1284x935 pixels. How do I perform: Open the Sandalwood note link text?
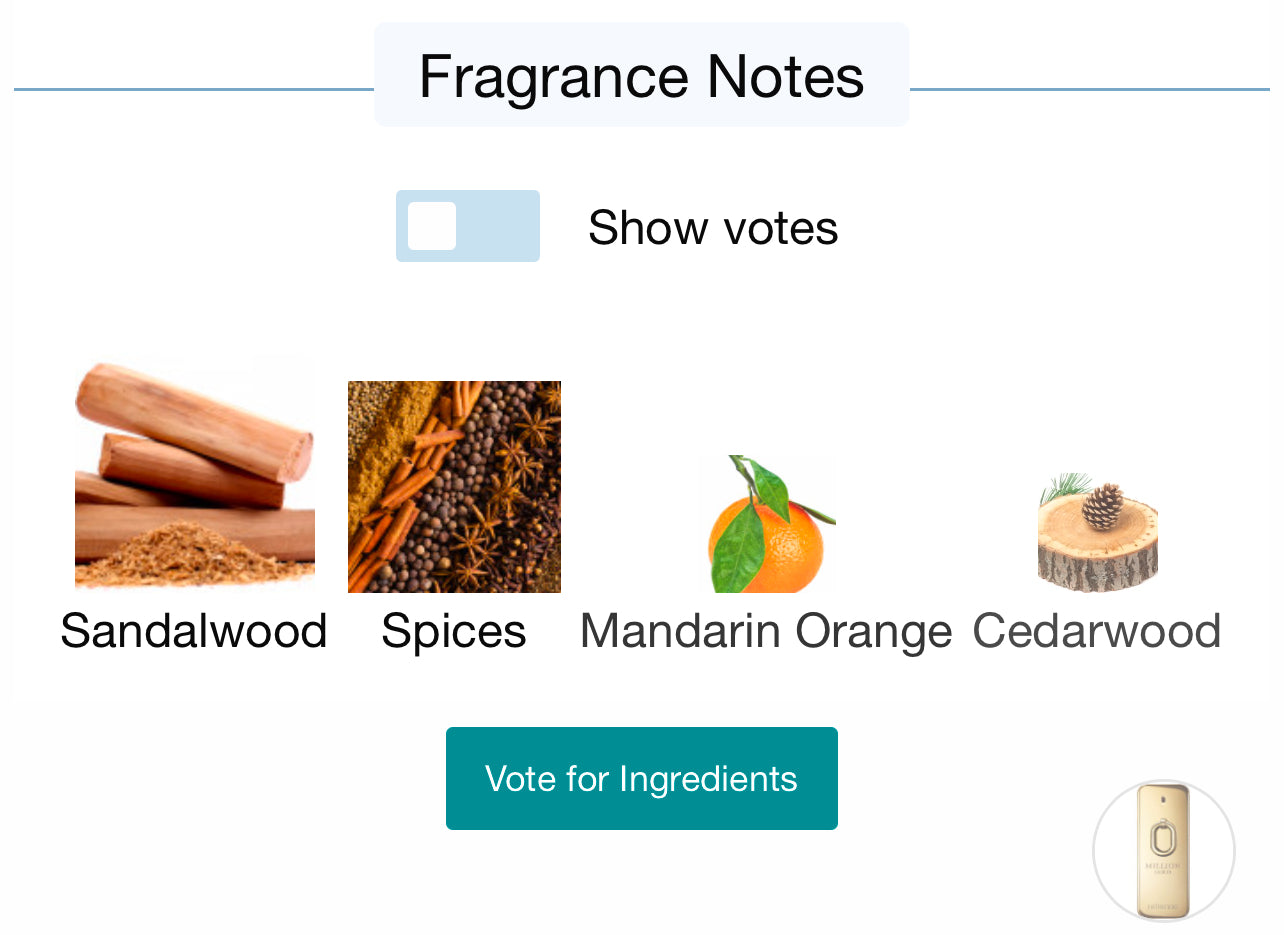(x=194, y=631)
